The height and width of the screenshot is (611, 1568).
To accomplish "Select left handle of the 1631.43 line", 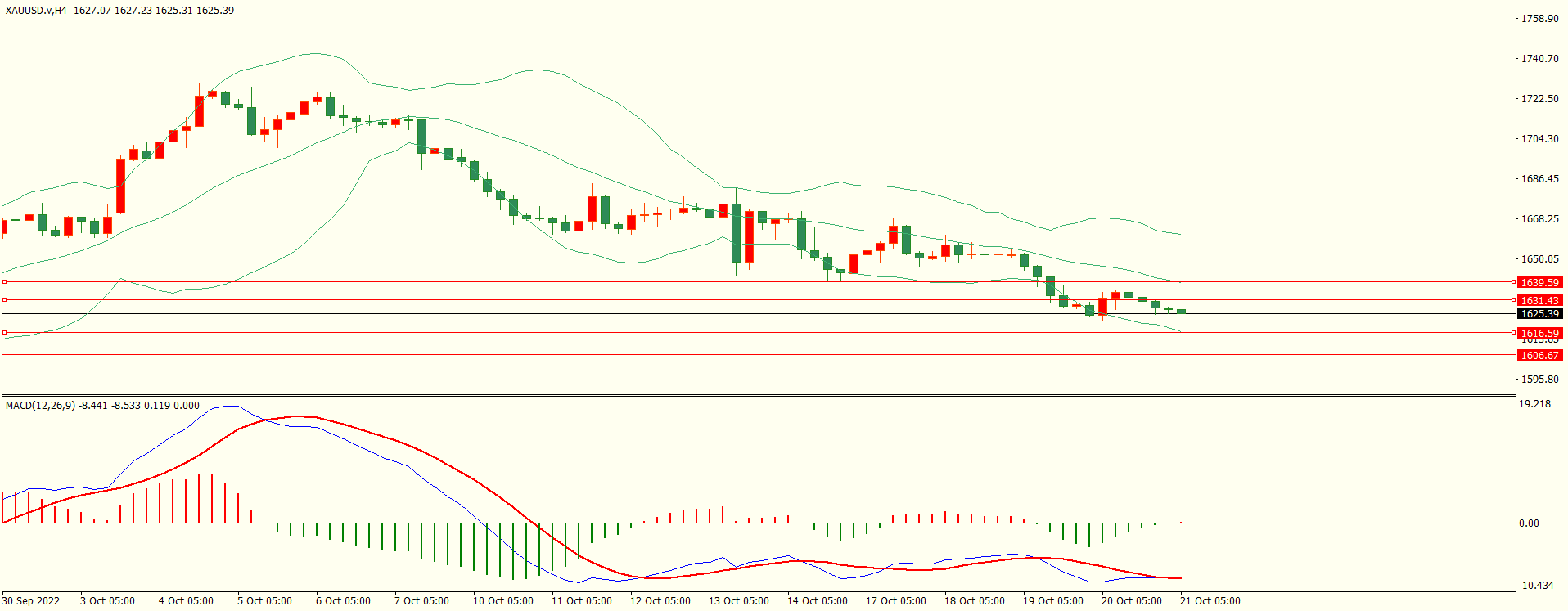I will [4, 300].
